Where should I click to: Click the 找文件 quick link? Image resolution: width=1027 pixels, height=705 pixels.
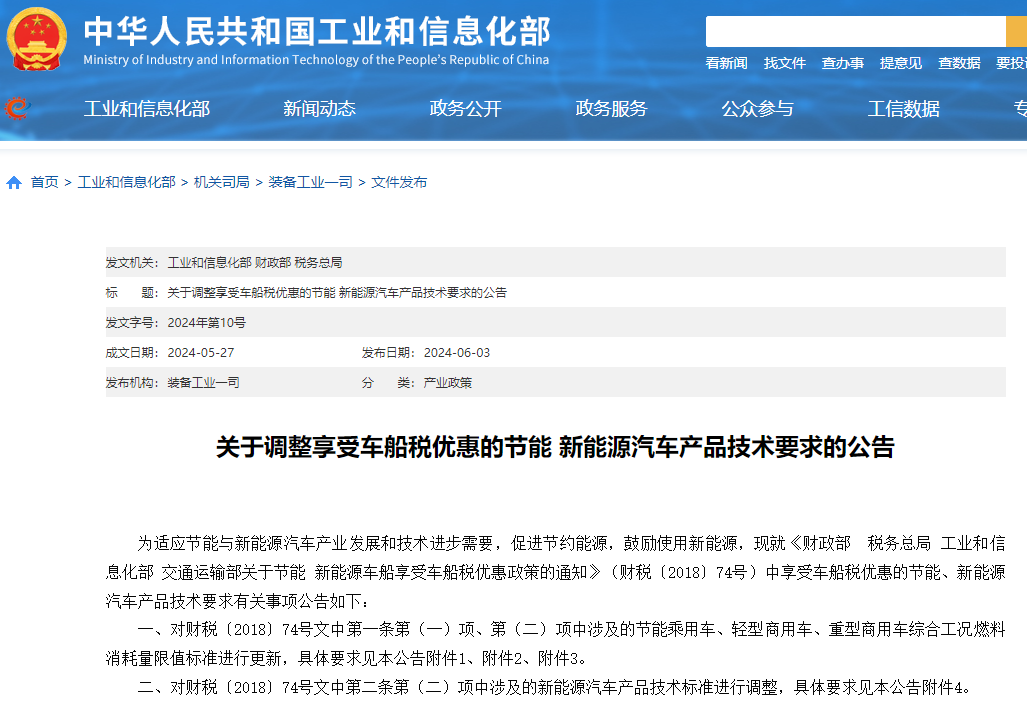coord(784,63)
